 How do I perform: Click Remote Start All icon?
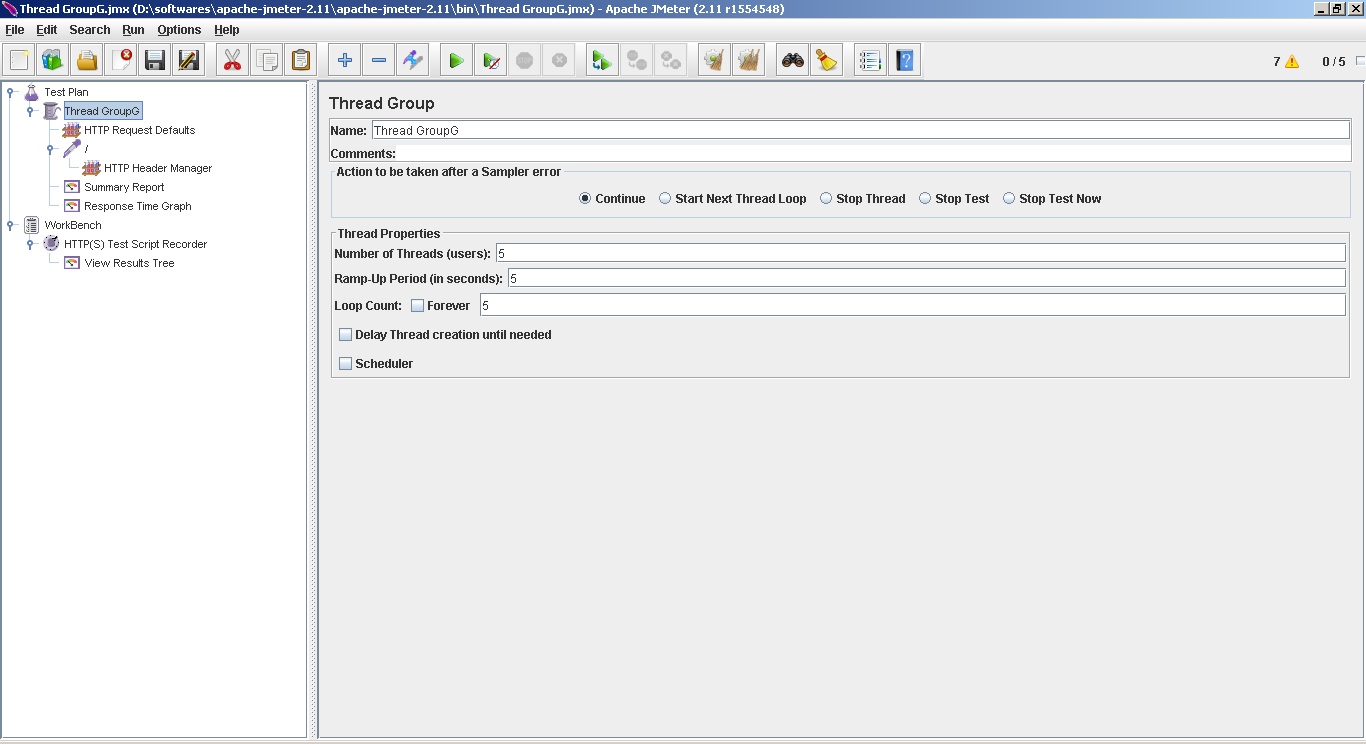coord(603,60)
